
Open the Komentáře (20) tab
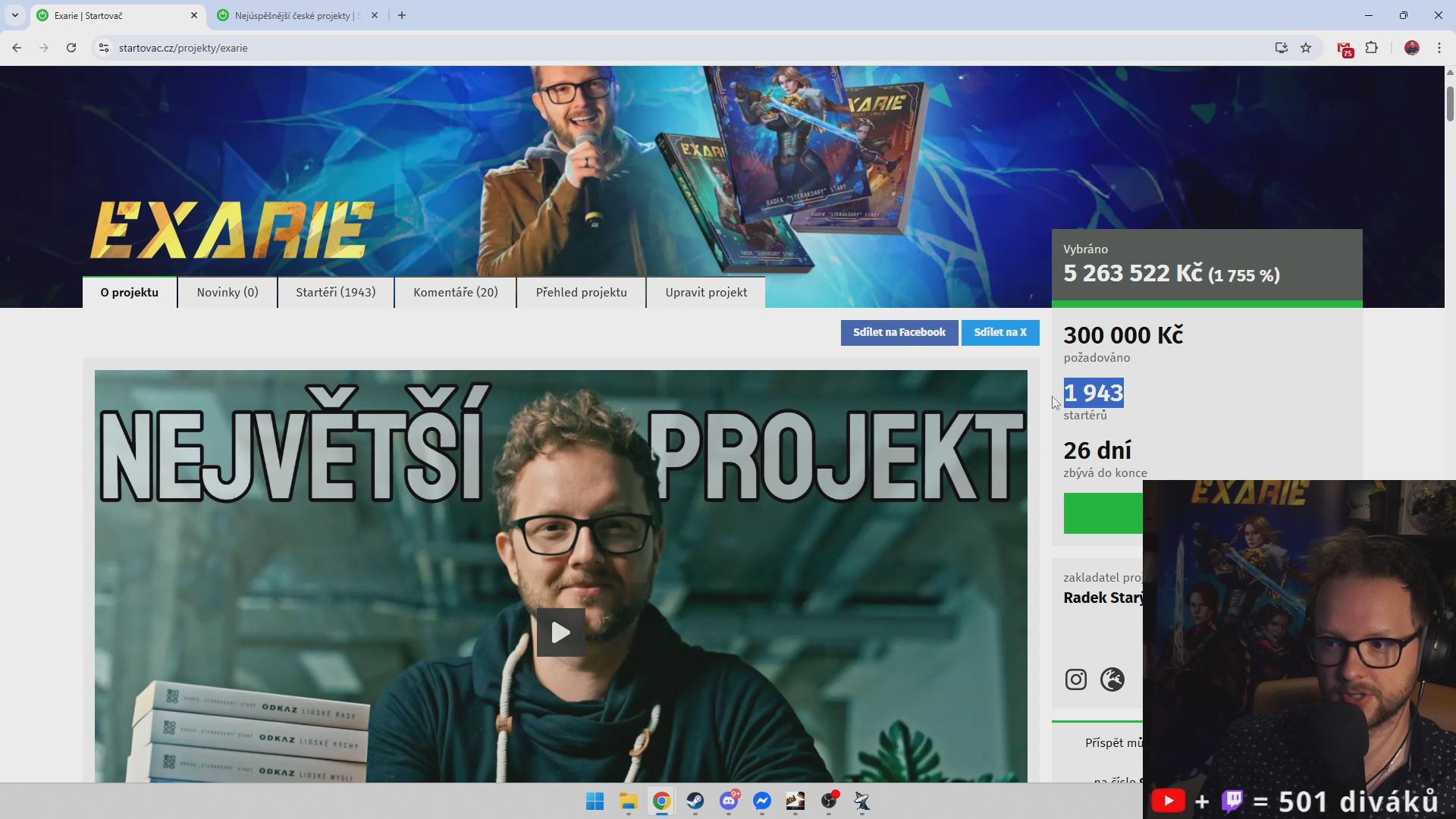(x=455, y=293)
